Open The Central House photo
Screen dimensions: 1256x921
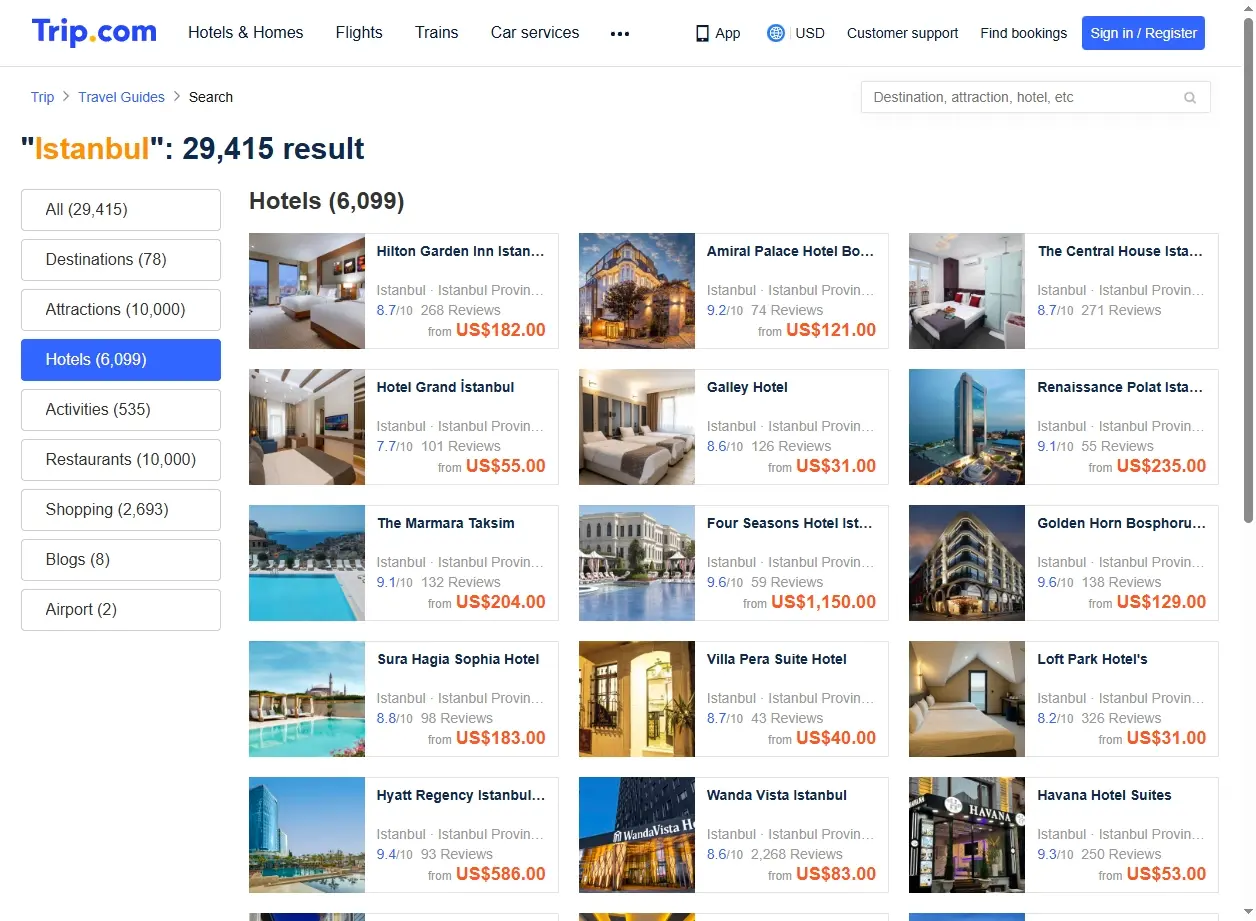(967, 291)
